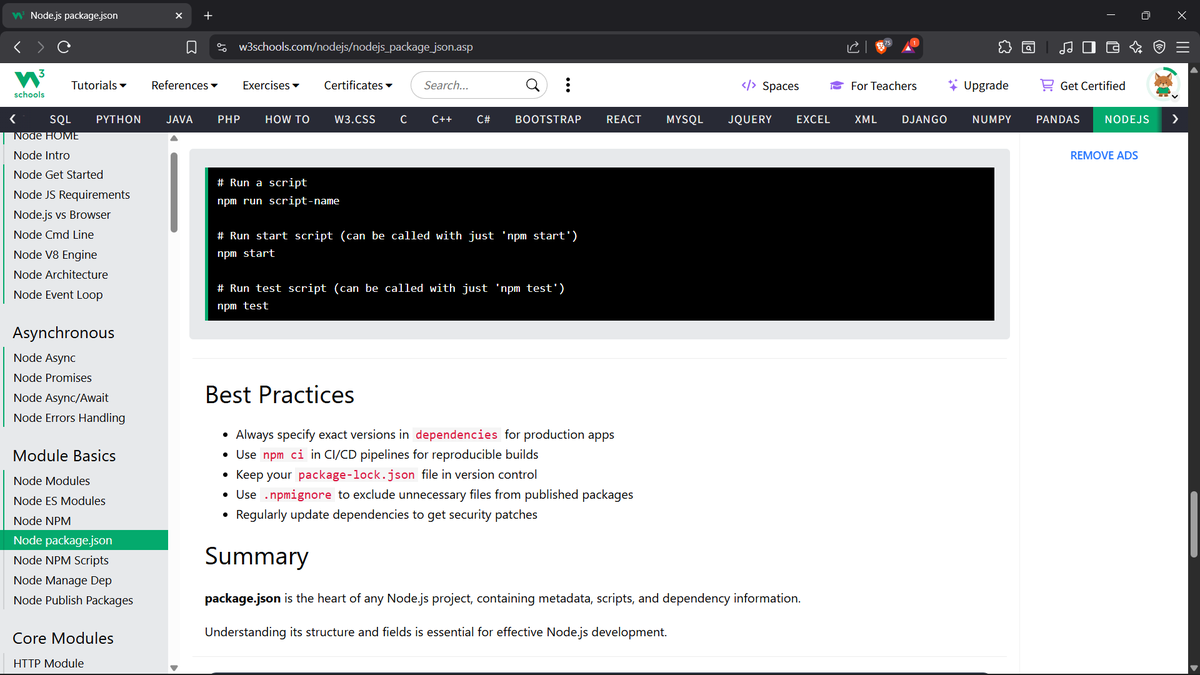
Task: Click the 'package-lock.json' inline code
Action: coord(356,475)
